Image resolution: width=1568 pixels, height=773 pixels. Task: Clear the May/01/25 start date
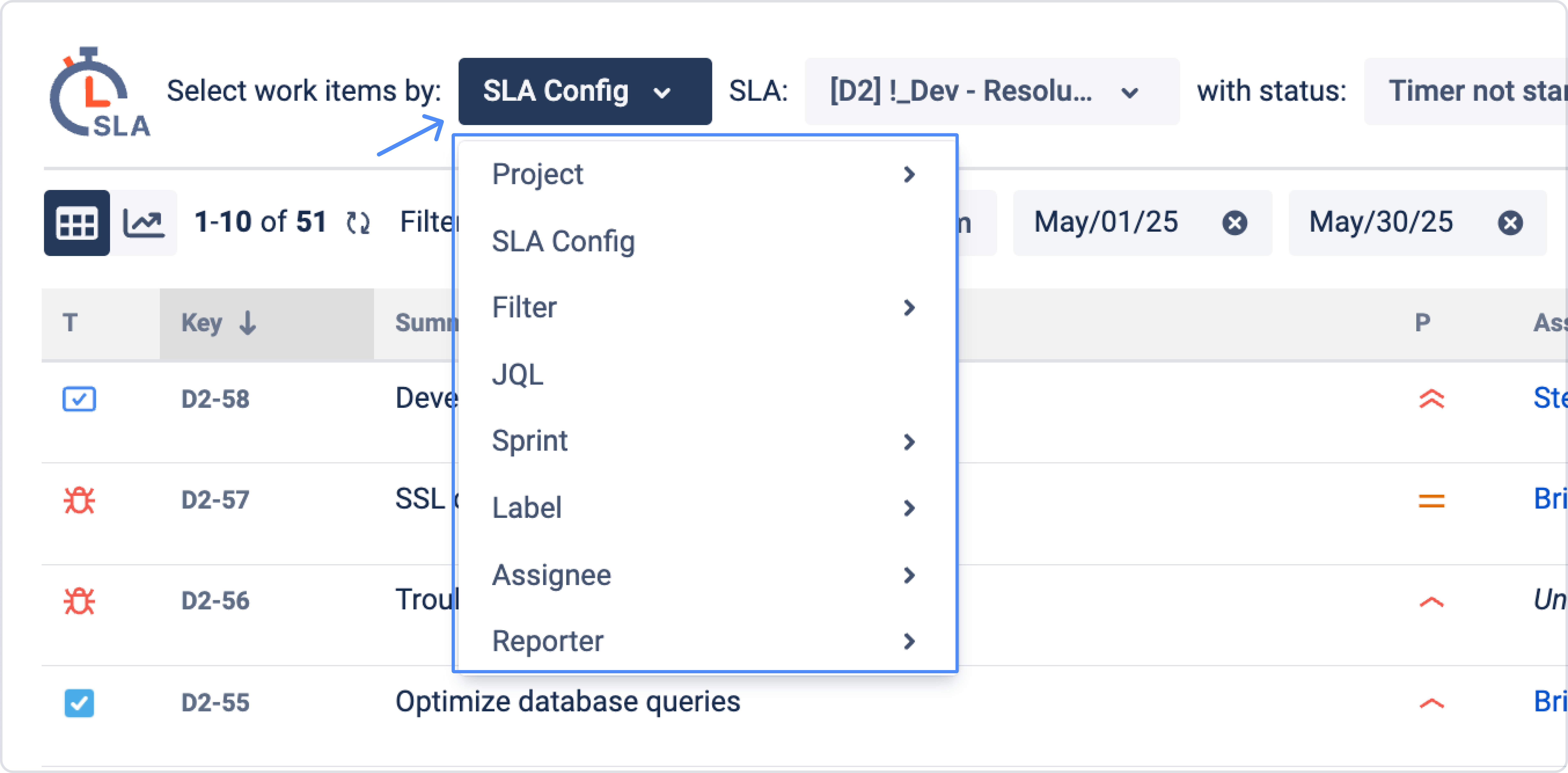pos(1234,223)
